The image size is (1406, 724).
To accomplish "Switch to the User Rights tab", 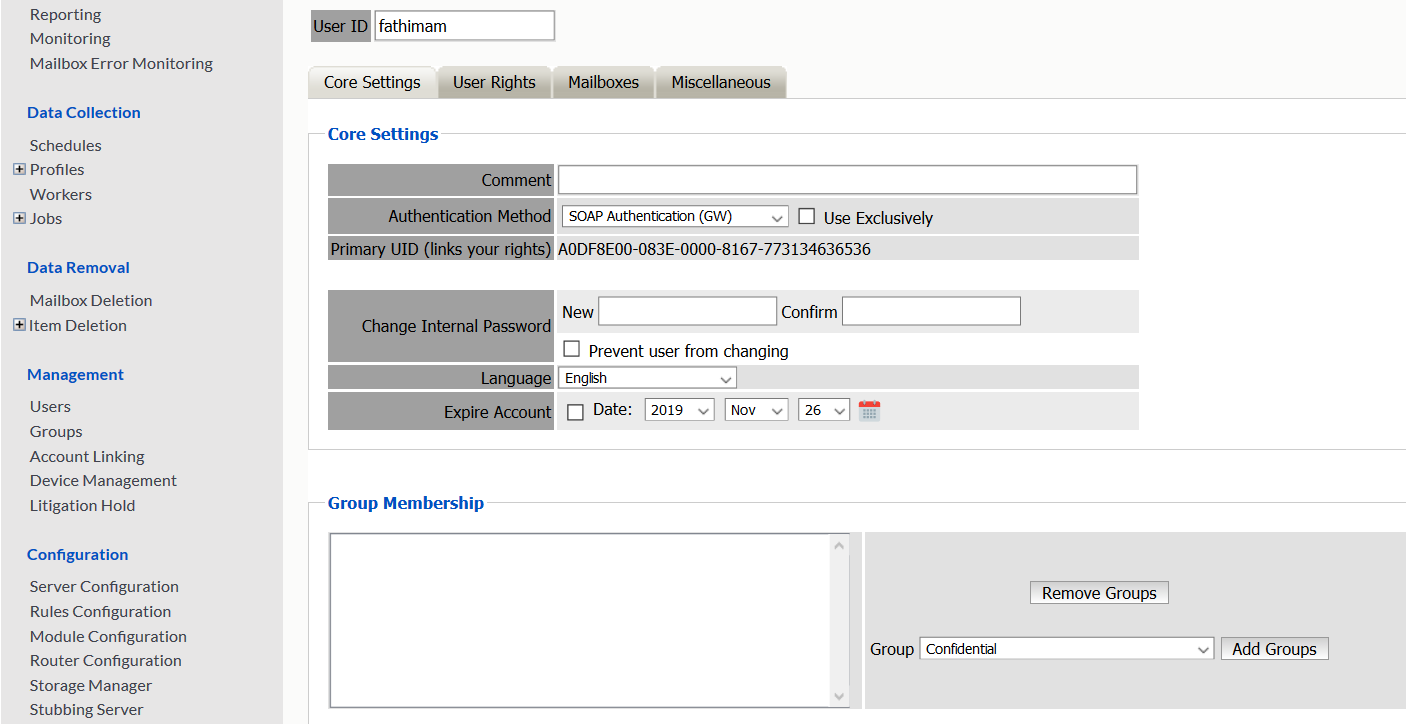I will tap(494, 83).
